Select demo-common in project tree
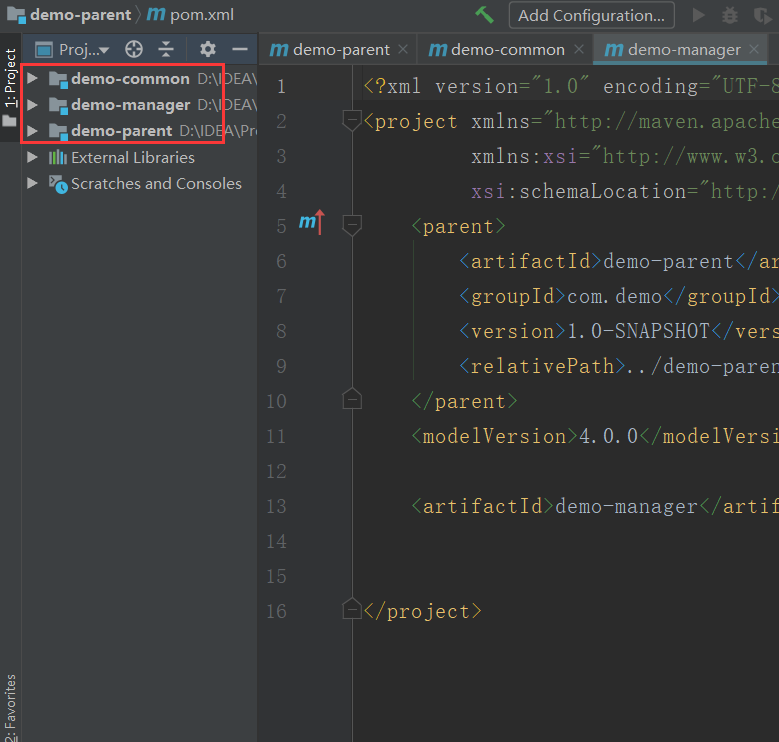The height and width of the screenshot is (742, 779). [x=130, y=78]
